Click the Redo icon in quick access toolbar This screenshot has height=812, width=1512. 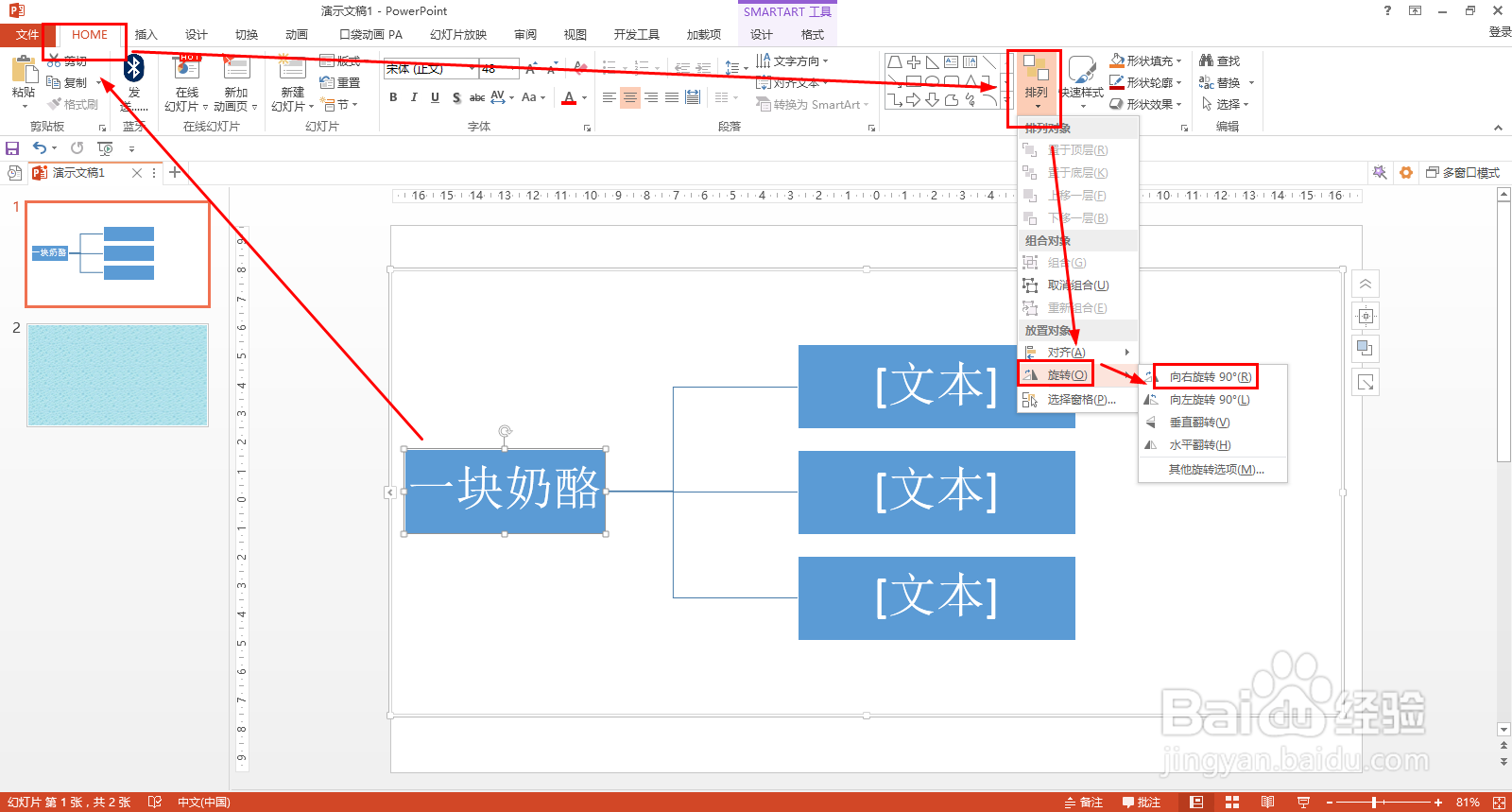77,148
